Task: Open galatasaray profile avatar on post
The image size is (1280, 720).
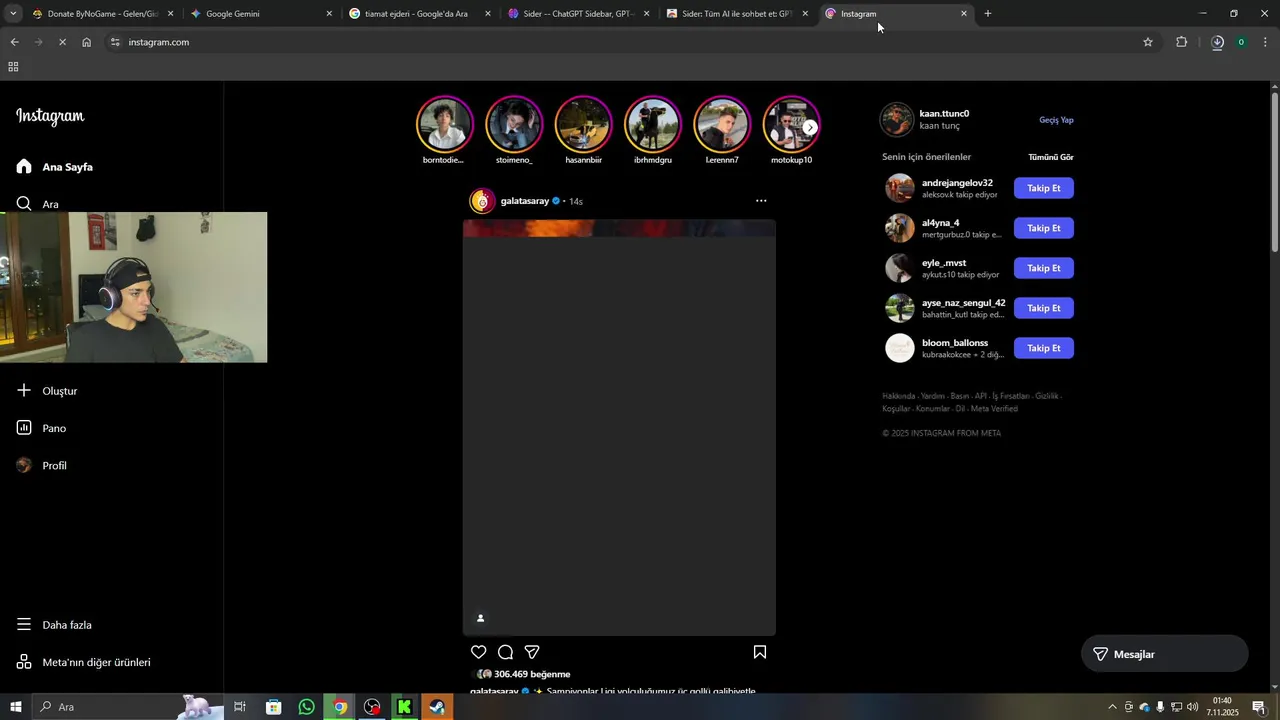Action: pyautogui.click(x=482, y=201)
